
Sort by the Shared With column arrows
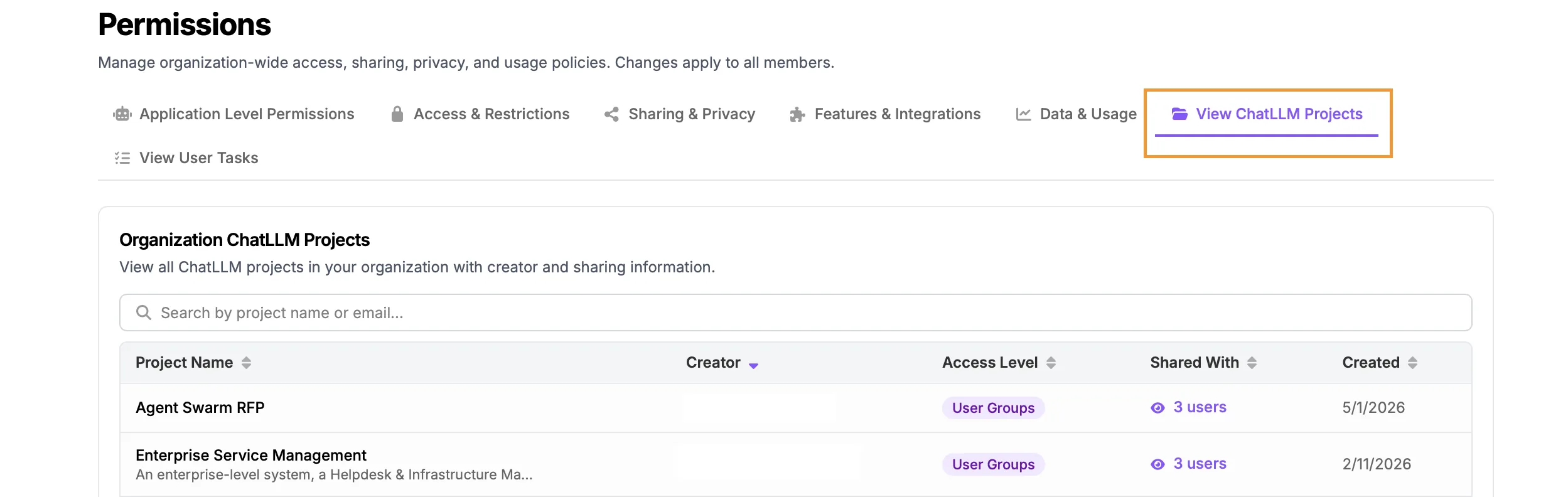(x=1252, y=363)
